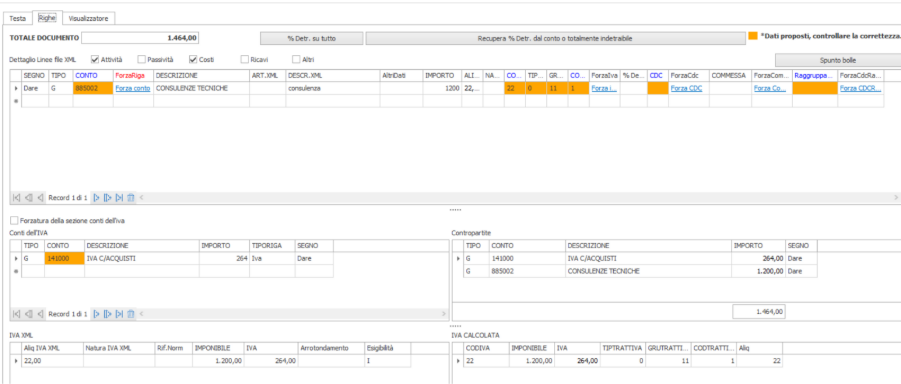Enable the Altri checkbox
This screenshot has height=384, width=901.
tap(297, 59)
